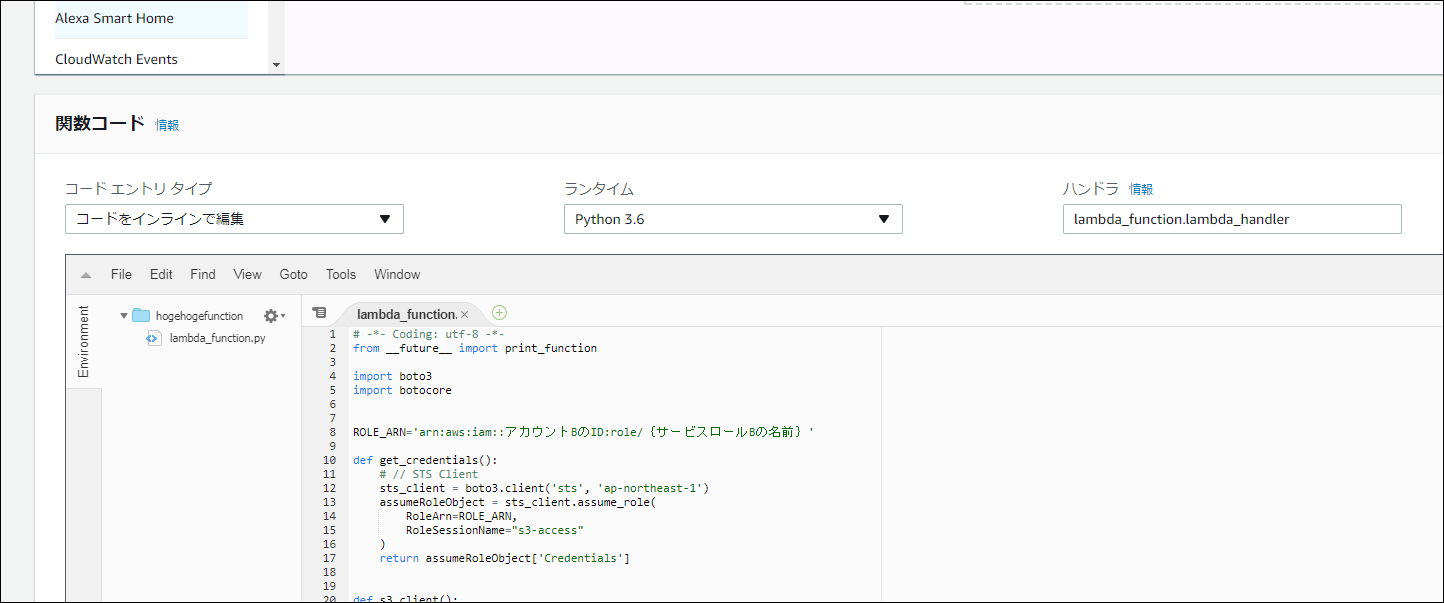Click the 情報 link next to 関数コード
1444x603 pixels.
coord(167,125)
